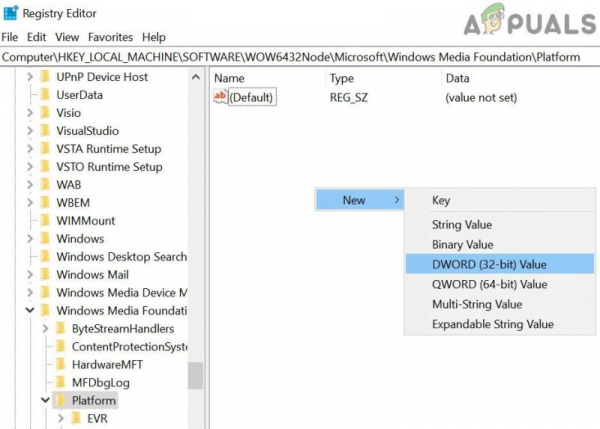This screenshot has height=429, width=600.
Task: Open the Help menu
Action: [154, 37]
